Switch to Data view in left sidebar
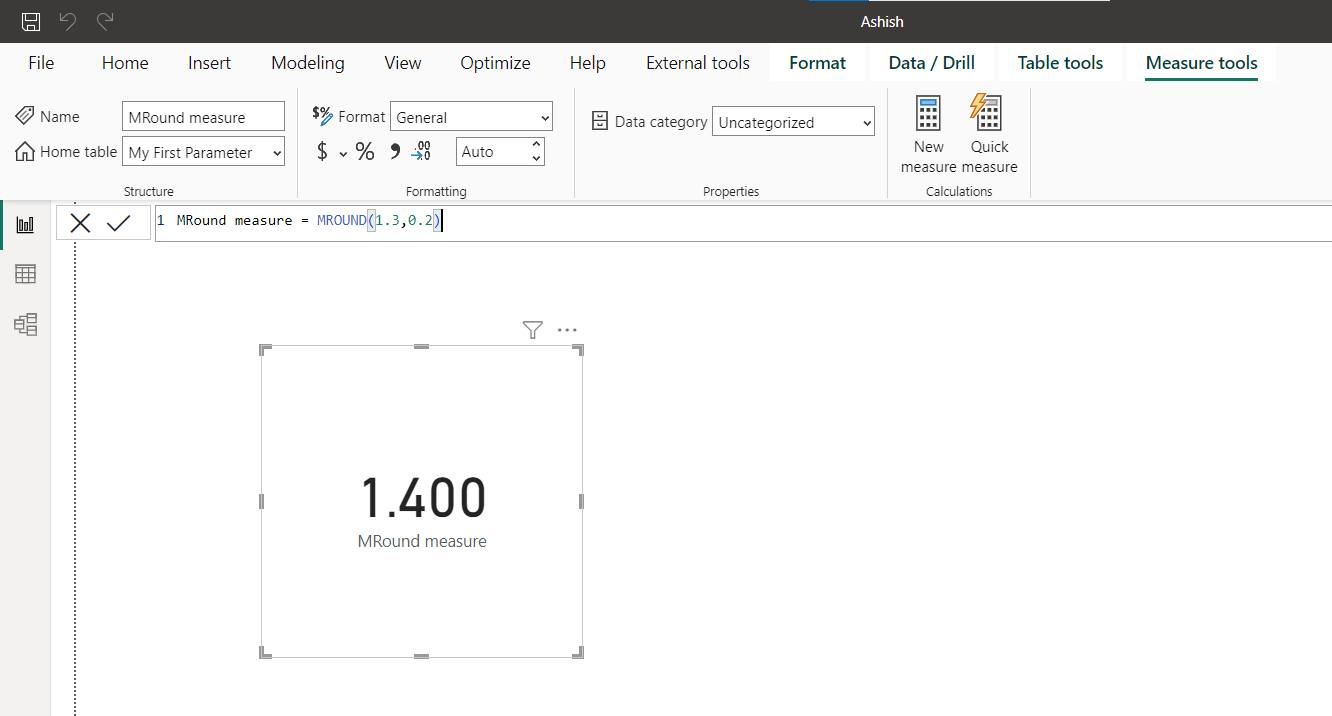 click(25, 273)
